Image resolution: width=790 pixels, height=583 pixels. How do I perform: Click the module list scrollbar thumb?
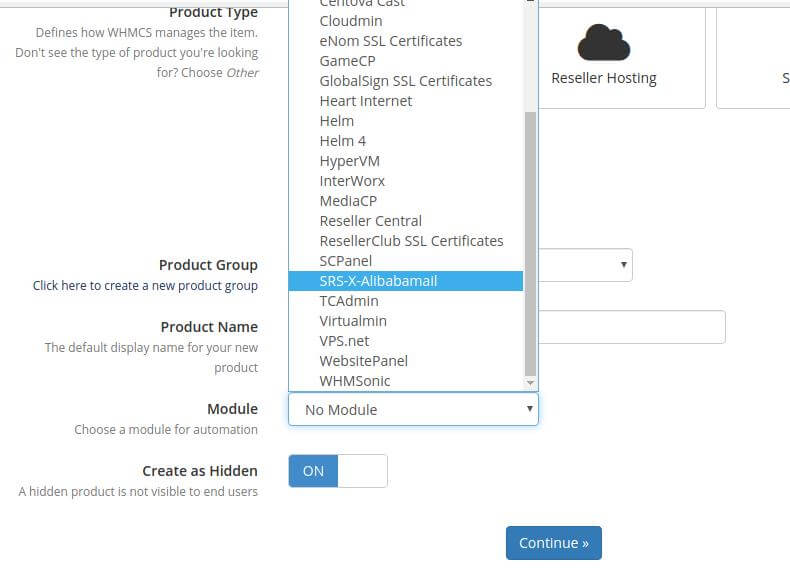tap(530, 244)
